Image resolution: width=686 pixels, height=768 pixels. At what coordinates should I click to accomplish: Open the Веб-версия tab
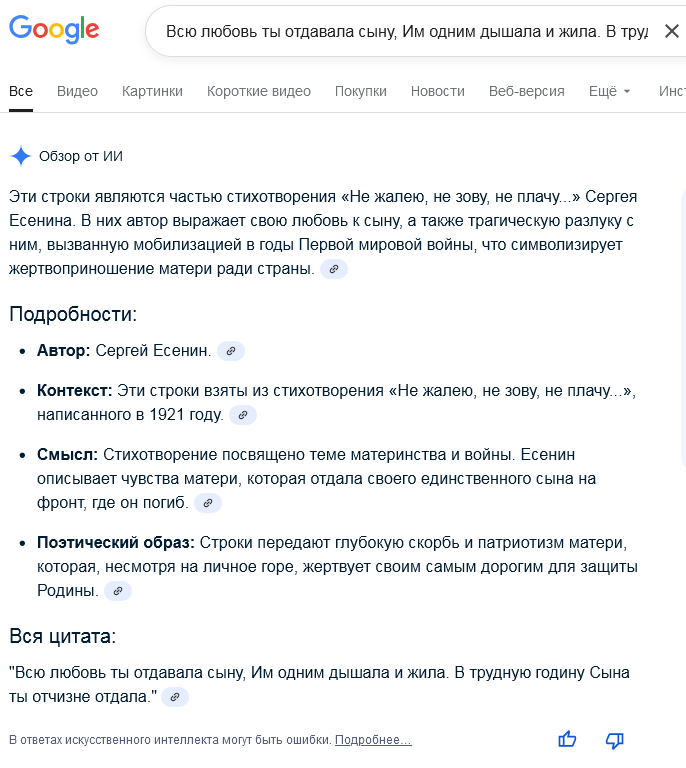[x=527, y=91]
